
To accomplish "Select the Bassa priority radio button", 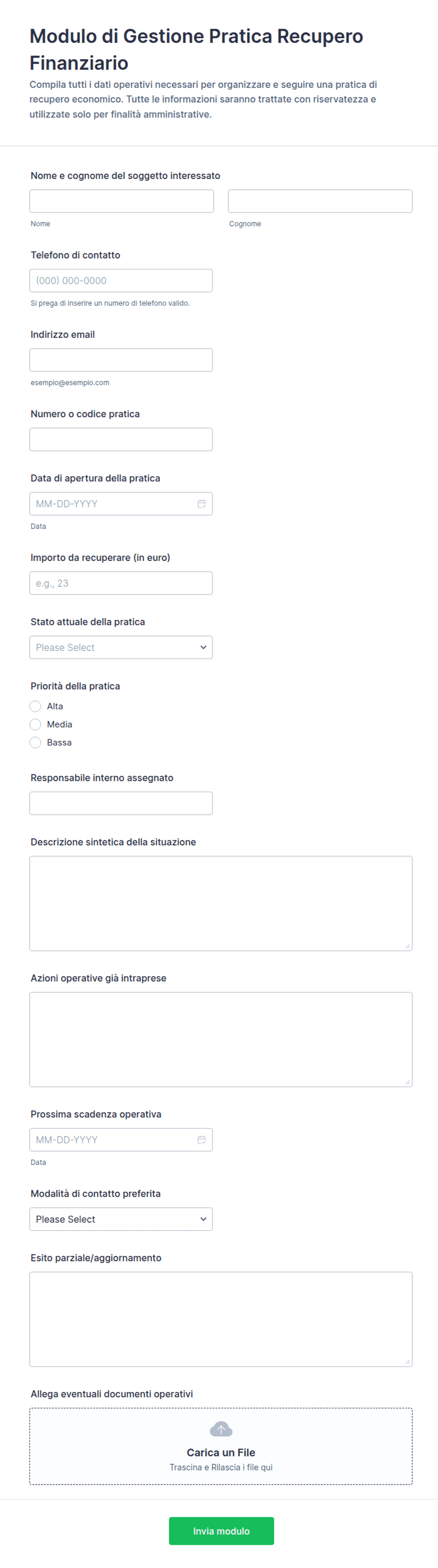I will (35, 743).
